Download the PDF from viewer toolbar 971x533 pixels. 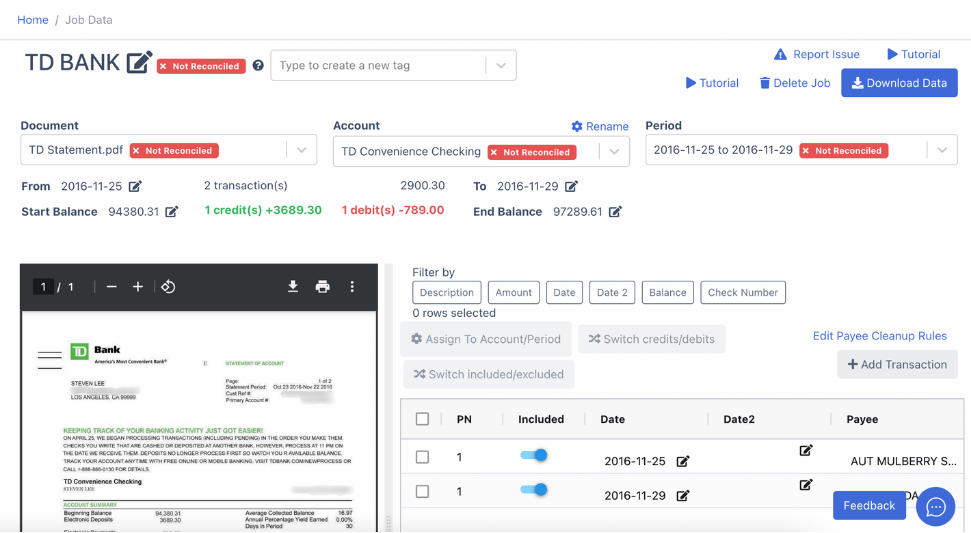(x=293, y=287)
